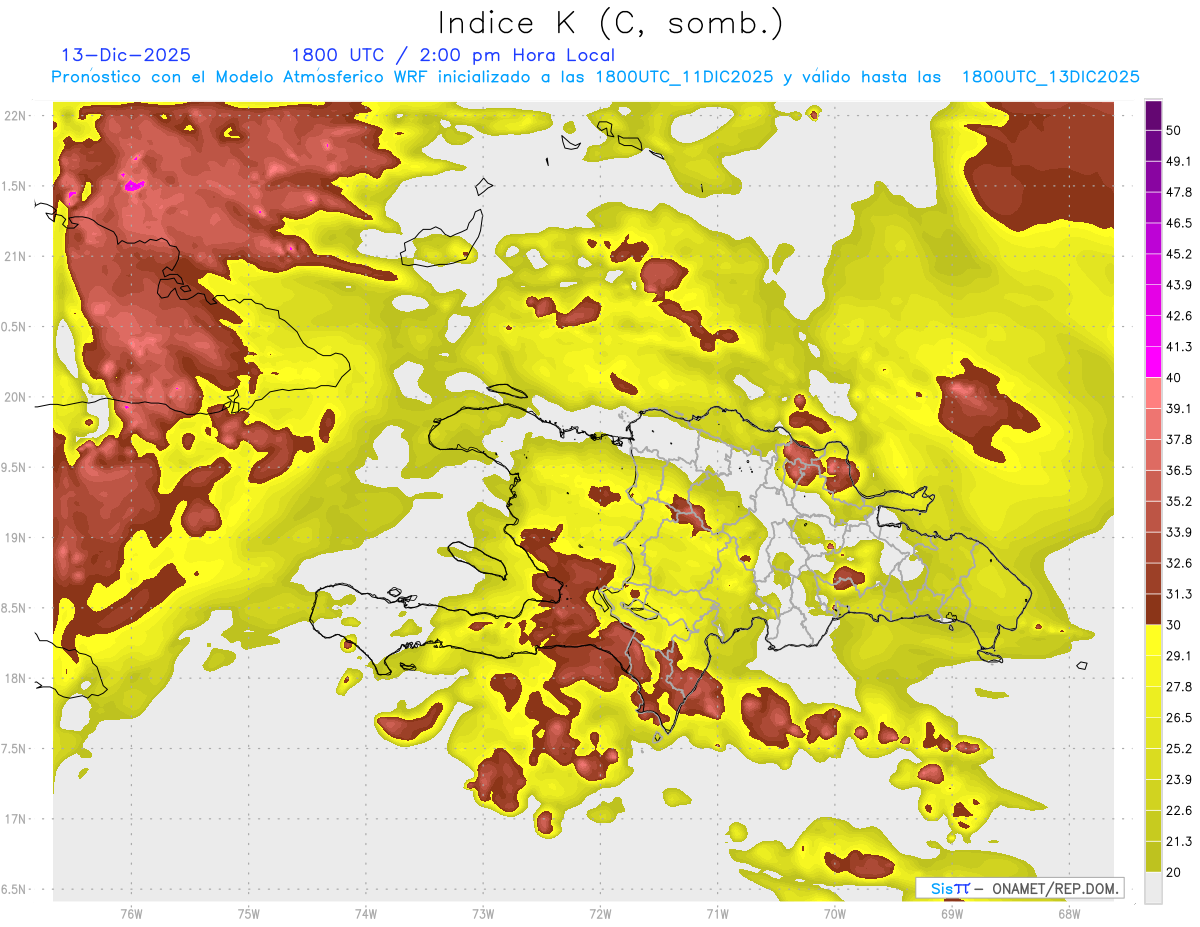Click the "20N" latitude label
Viewport: 1200px width, 927px height.
coord(16,397)
